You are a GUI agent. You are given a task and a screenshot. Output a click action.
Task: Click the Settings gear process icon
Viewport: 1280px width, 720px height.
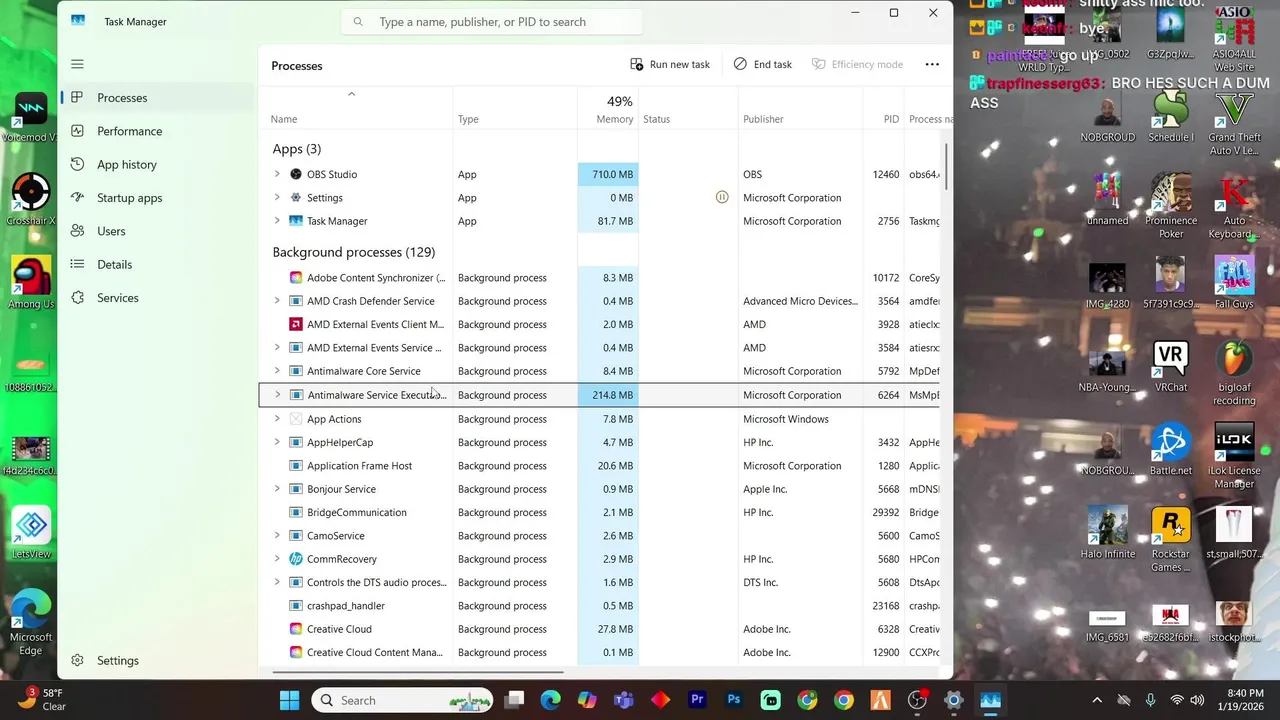click(296, 198)
